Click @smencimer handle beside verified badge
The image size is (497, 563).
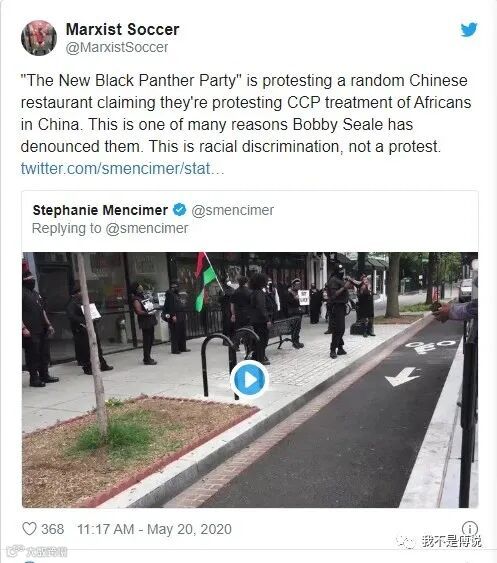click(233, 210)
